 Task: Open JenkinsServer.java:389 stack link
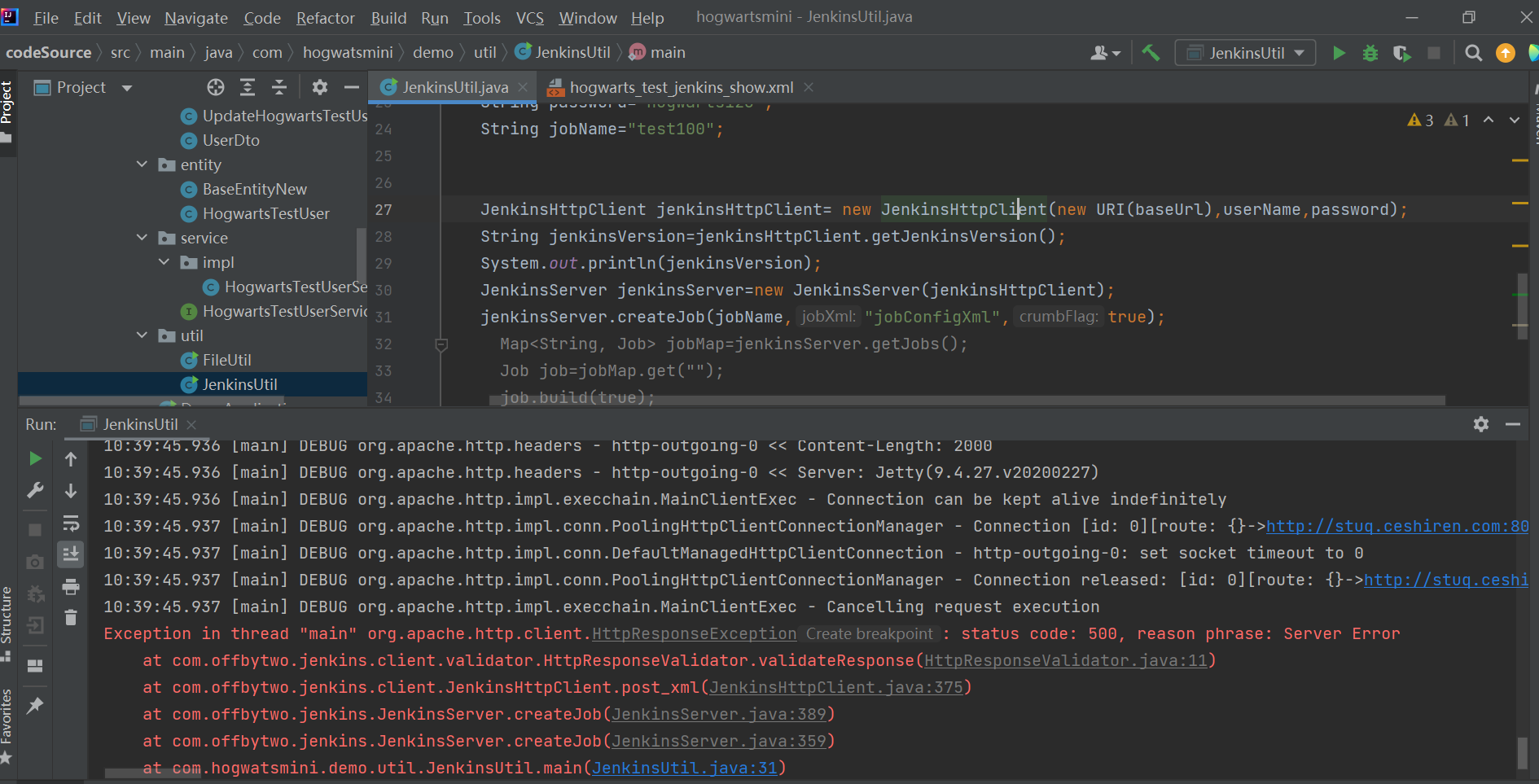tap(719, 714)
